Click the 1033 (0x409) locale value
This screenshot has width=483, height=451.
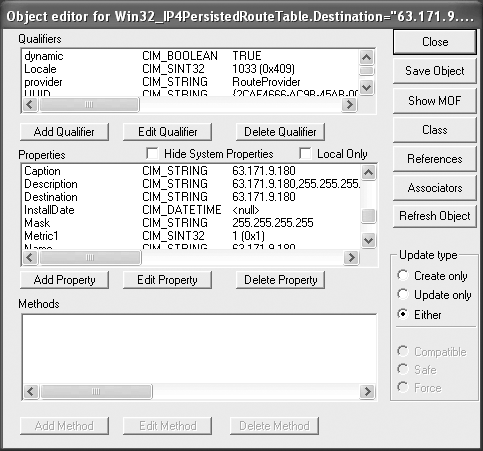click(x=263, y=69)
